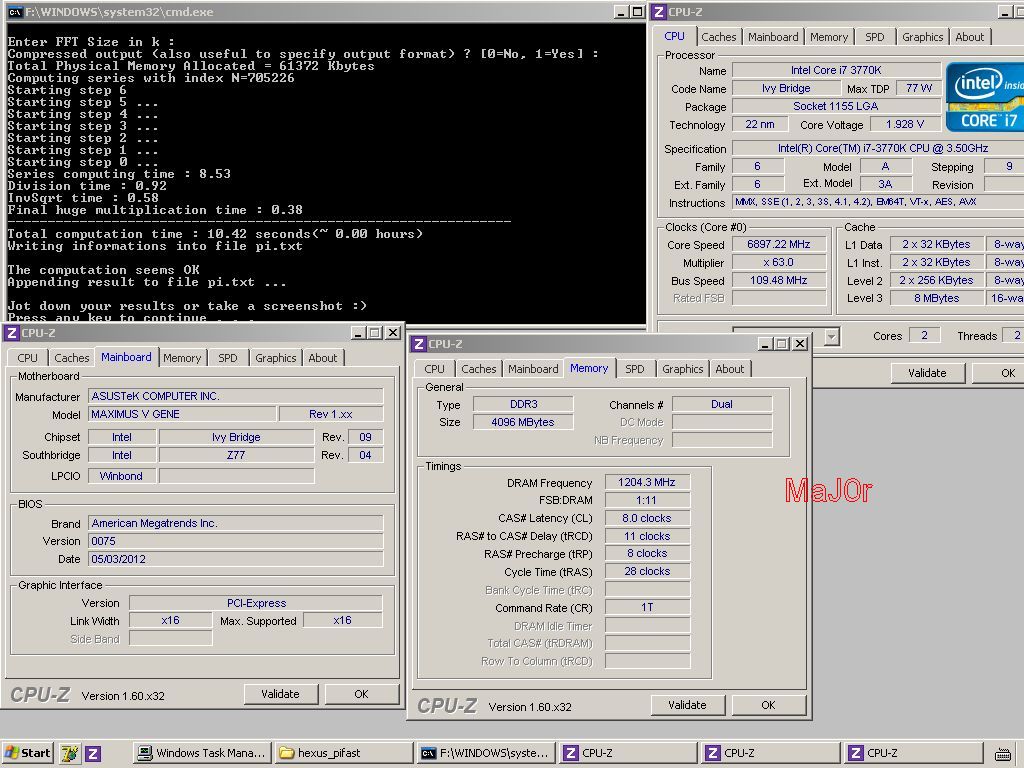Screen dimensions: 1024x768
Task: Switch to CPU tab in the Mainboard window
Action: tap(27, 358)
